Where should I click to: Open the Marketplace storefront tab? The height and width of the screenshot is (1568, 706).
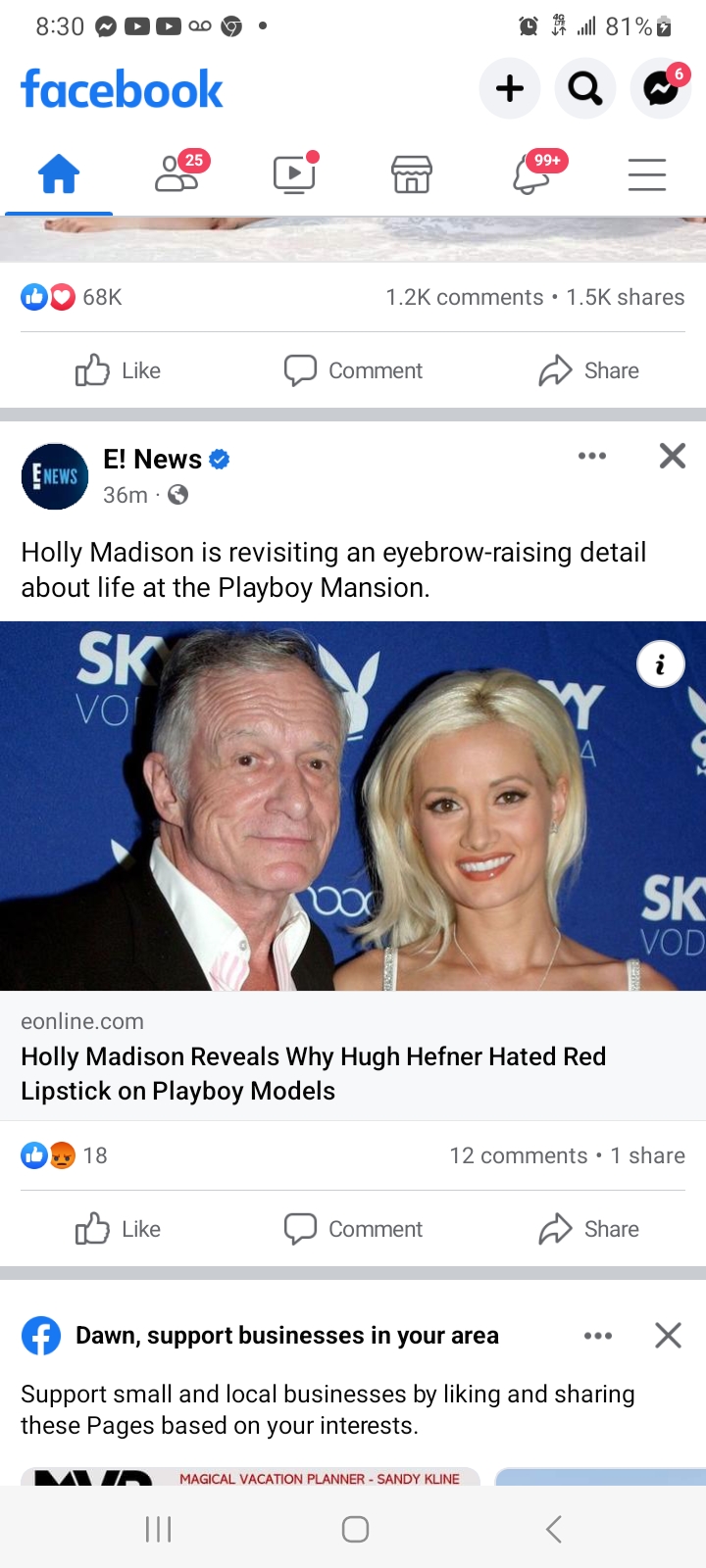(412, 174)
